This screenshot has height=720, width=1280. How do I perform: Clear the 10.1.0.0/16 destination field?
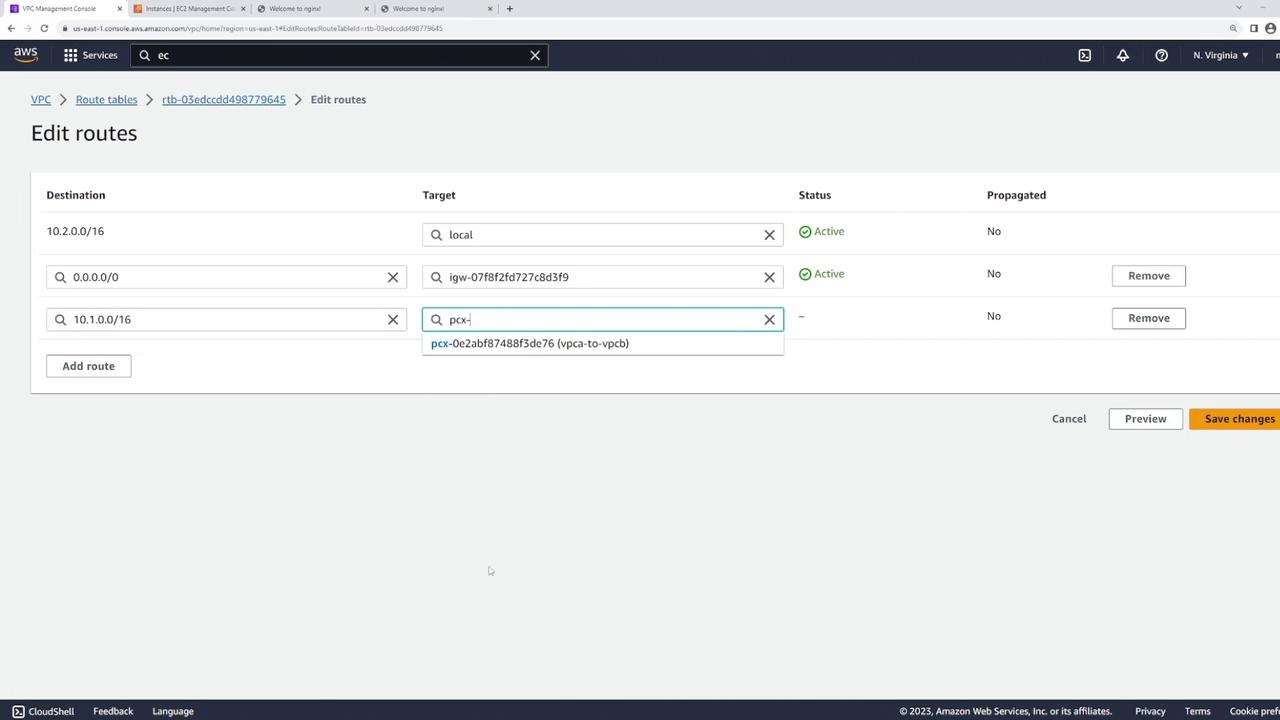(x=393, y=319)
